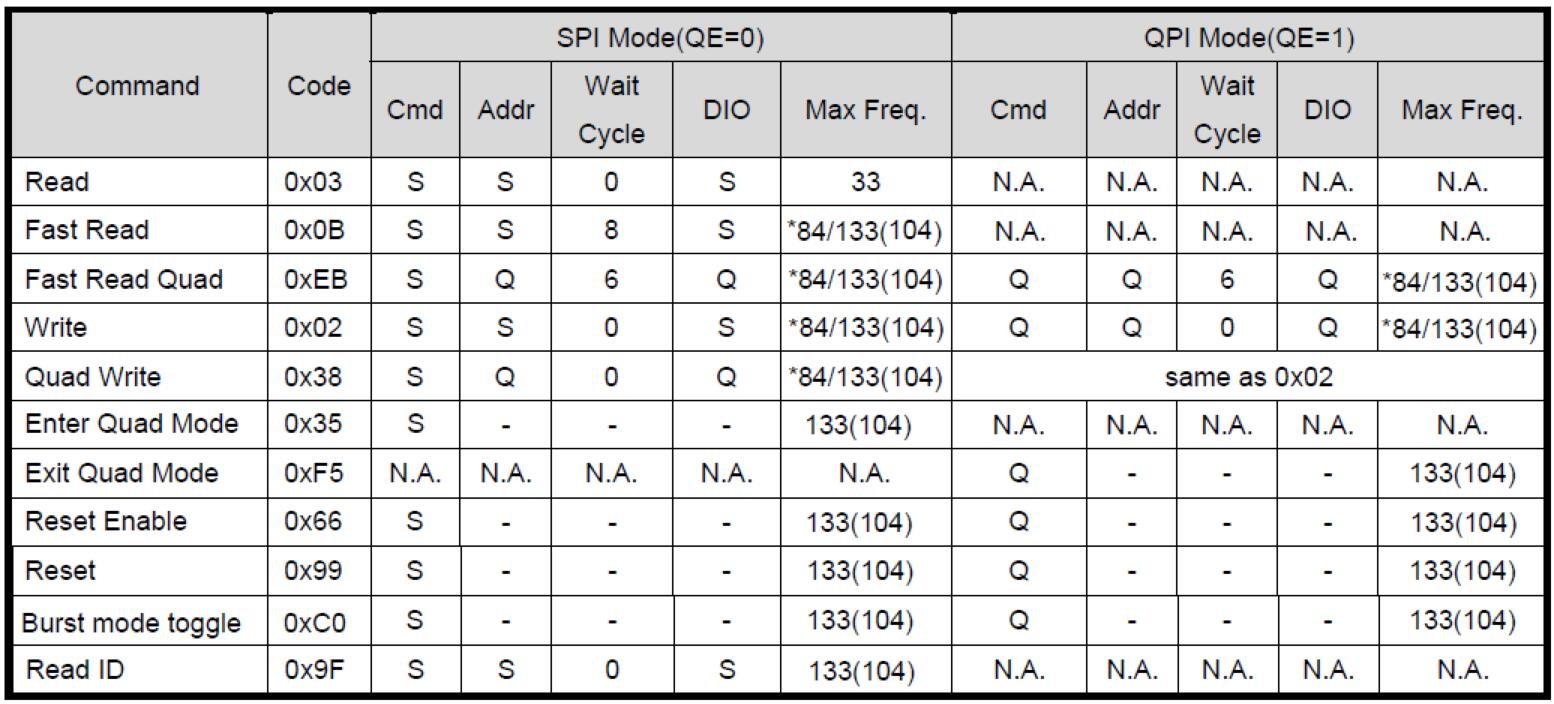Select the "Burst mode toggle" command cell
Viewport: 1554px width, 704px height.
coord(131,623)
